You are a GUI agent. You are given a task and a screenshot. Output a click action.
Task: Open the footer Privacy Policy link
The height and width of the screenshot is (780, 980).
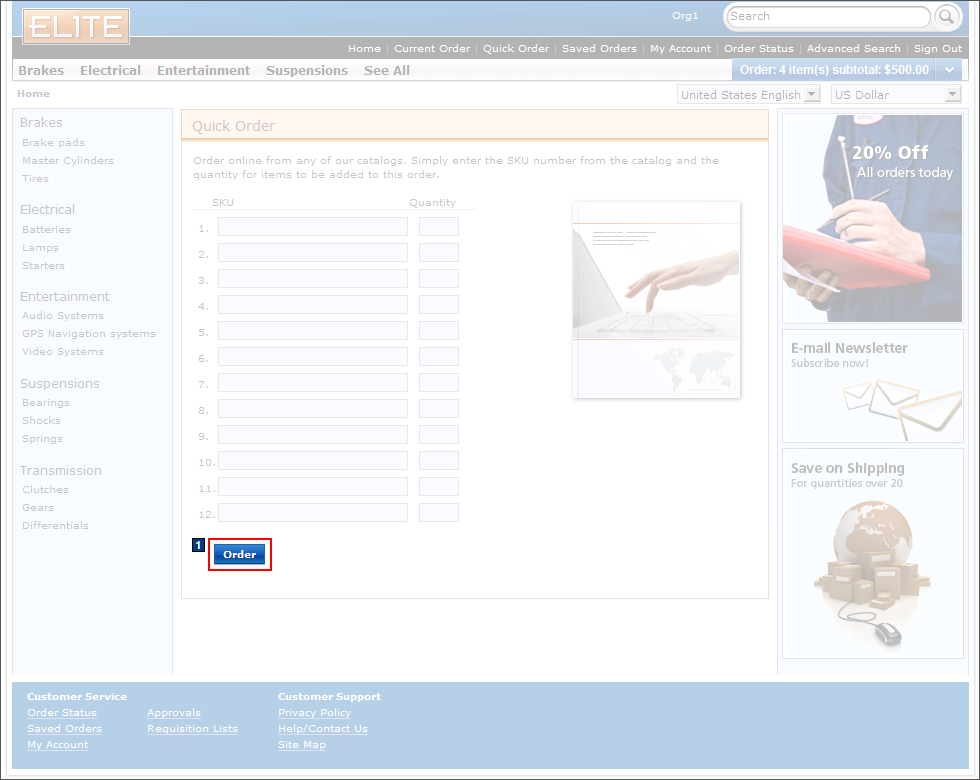[x=314, y=712]
